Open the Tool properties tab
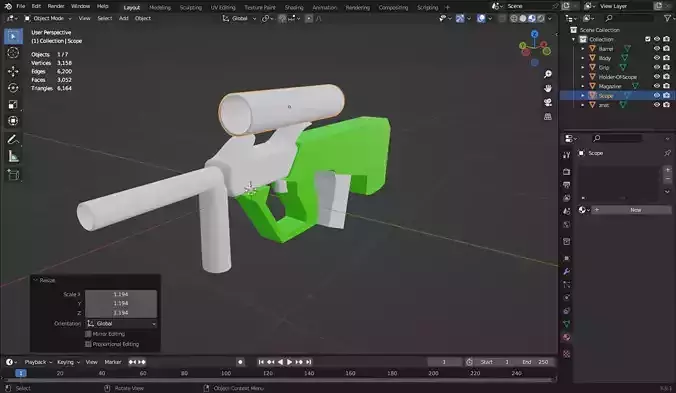Screen dimensions: 676x393 pos(566,155)
